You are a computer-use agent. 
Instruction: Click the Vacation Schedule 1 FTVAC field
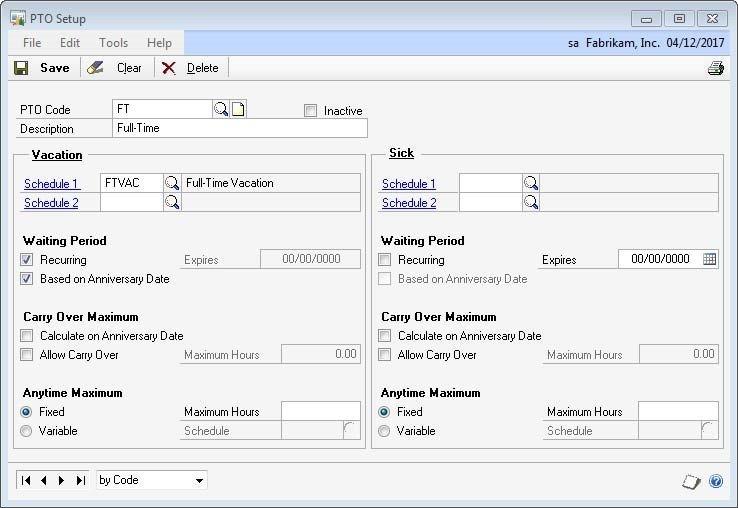(x=132, y=183)
